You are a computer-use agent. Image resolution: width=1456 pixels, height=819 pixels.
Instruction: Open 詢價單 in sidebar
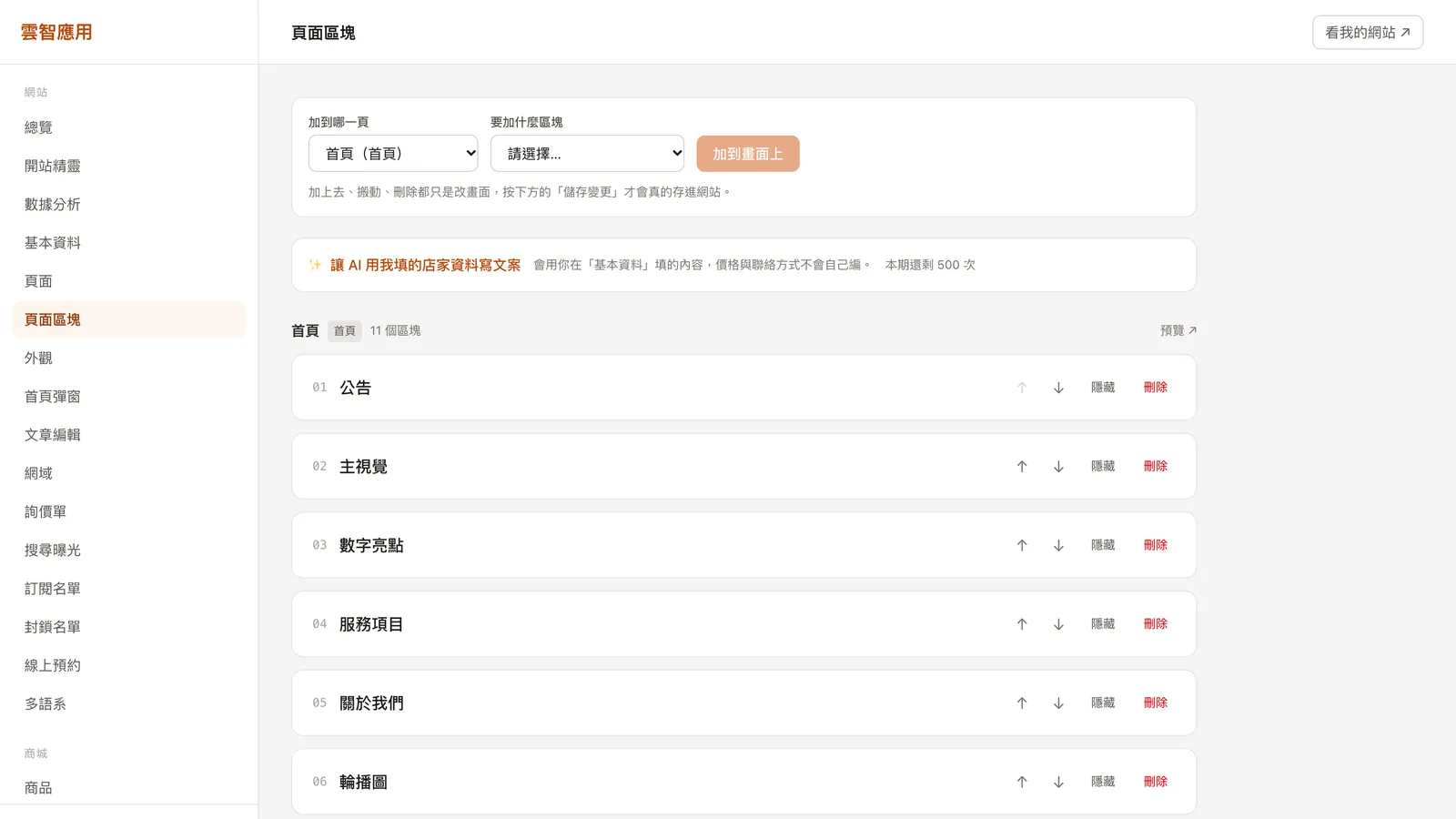point(129,511)
